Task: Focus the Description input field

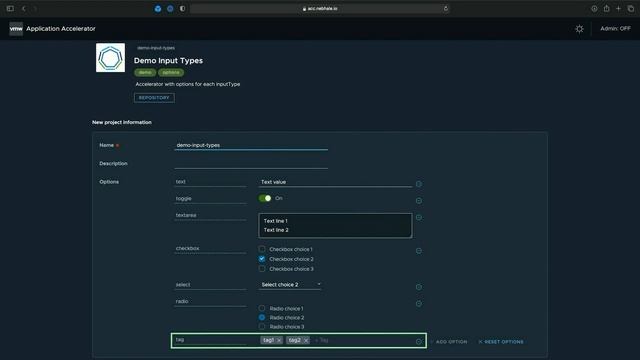Action: pos(251,164)
